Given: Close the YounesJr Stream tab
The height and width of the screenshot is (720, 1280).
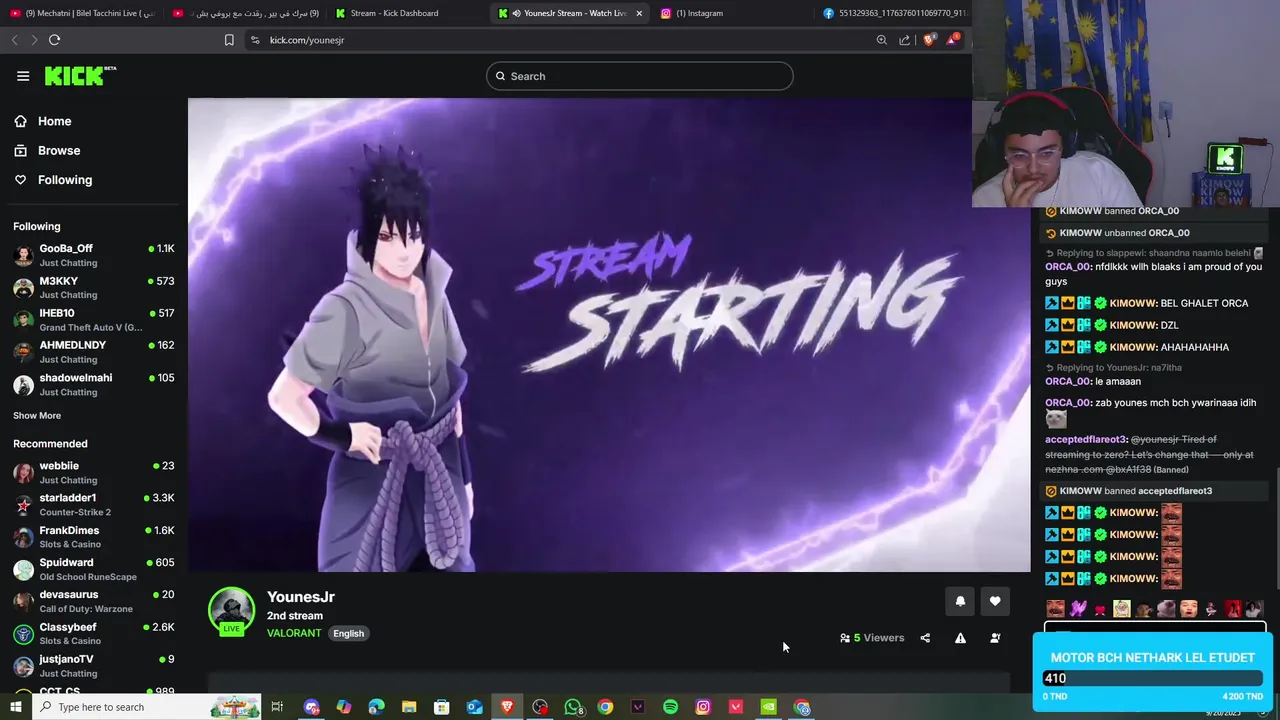Looking at the screenshot, I should click(x=640, y=13).
